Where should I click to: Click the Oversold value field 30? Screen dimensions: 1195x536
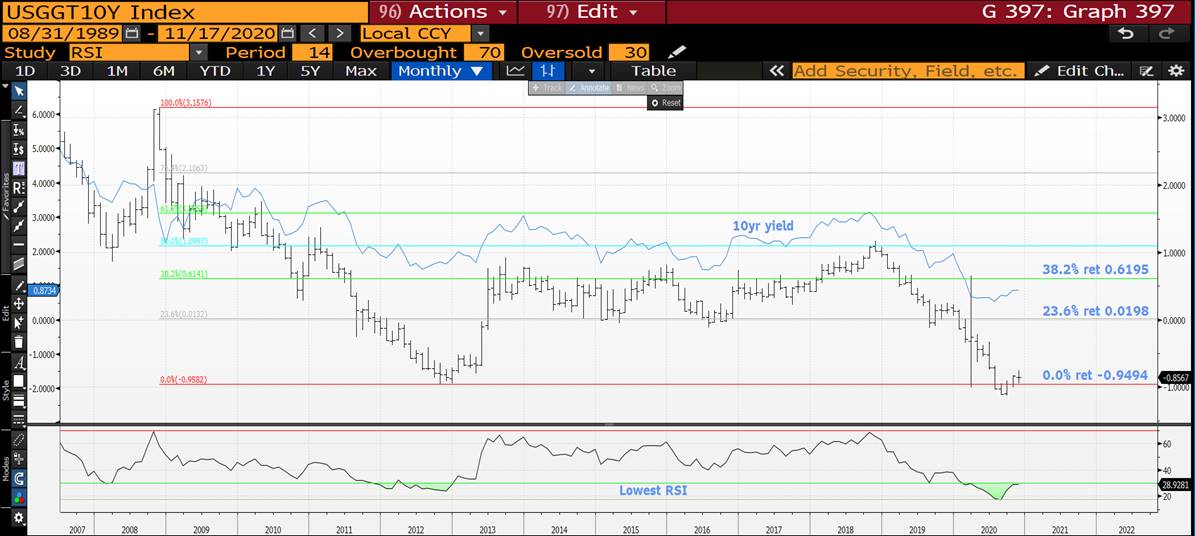(x=627, y=53)
